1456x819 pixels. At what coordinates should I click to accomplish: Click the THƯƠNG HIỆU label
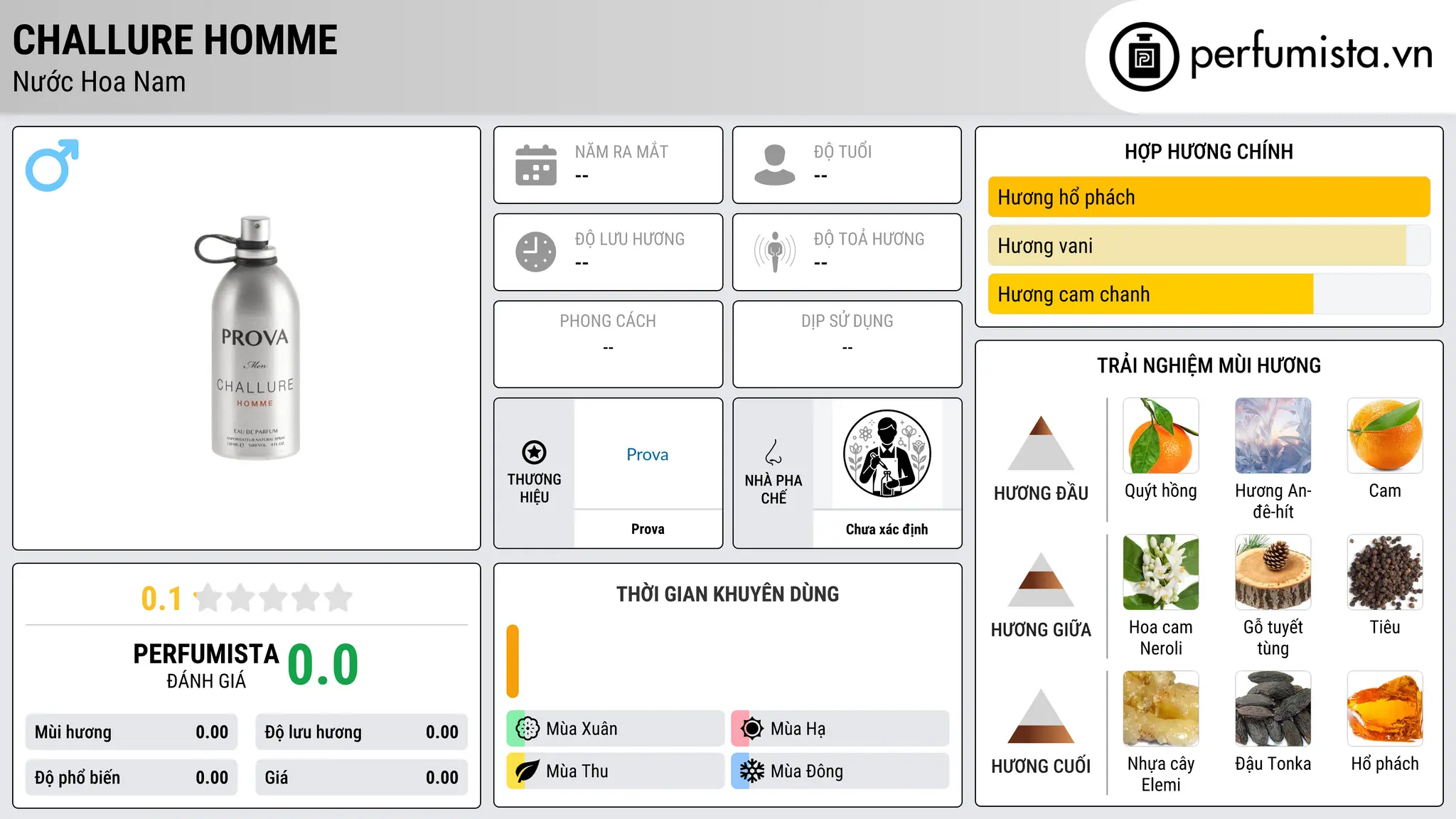534,488
